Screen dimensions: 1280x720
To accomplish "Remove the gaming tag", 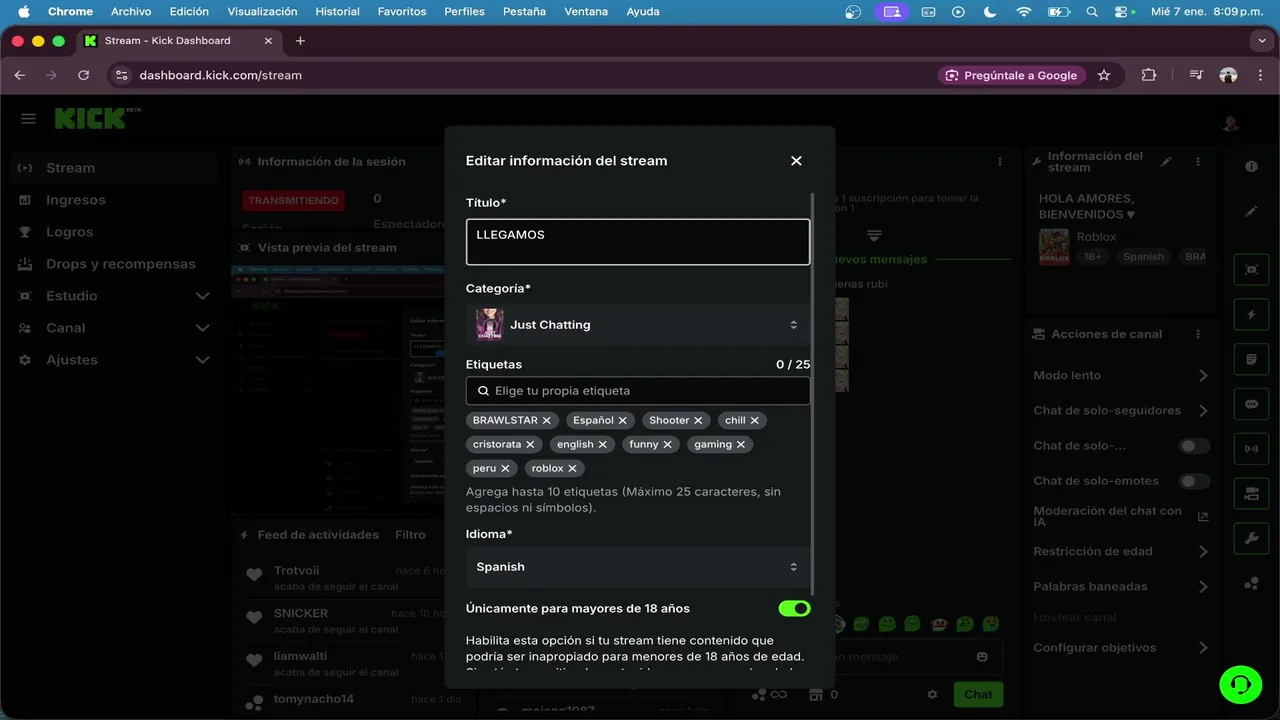I will [741, 445].
